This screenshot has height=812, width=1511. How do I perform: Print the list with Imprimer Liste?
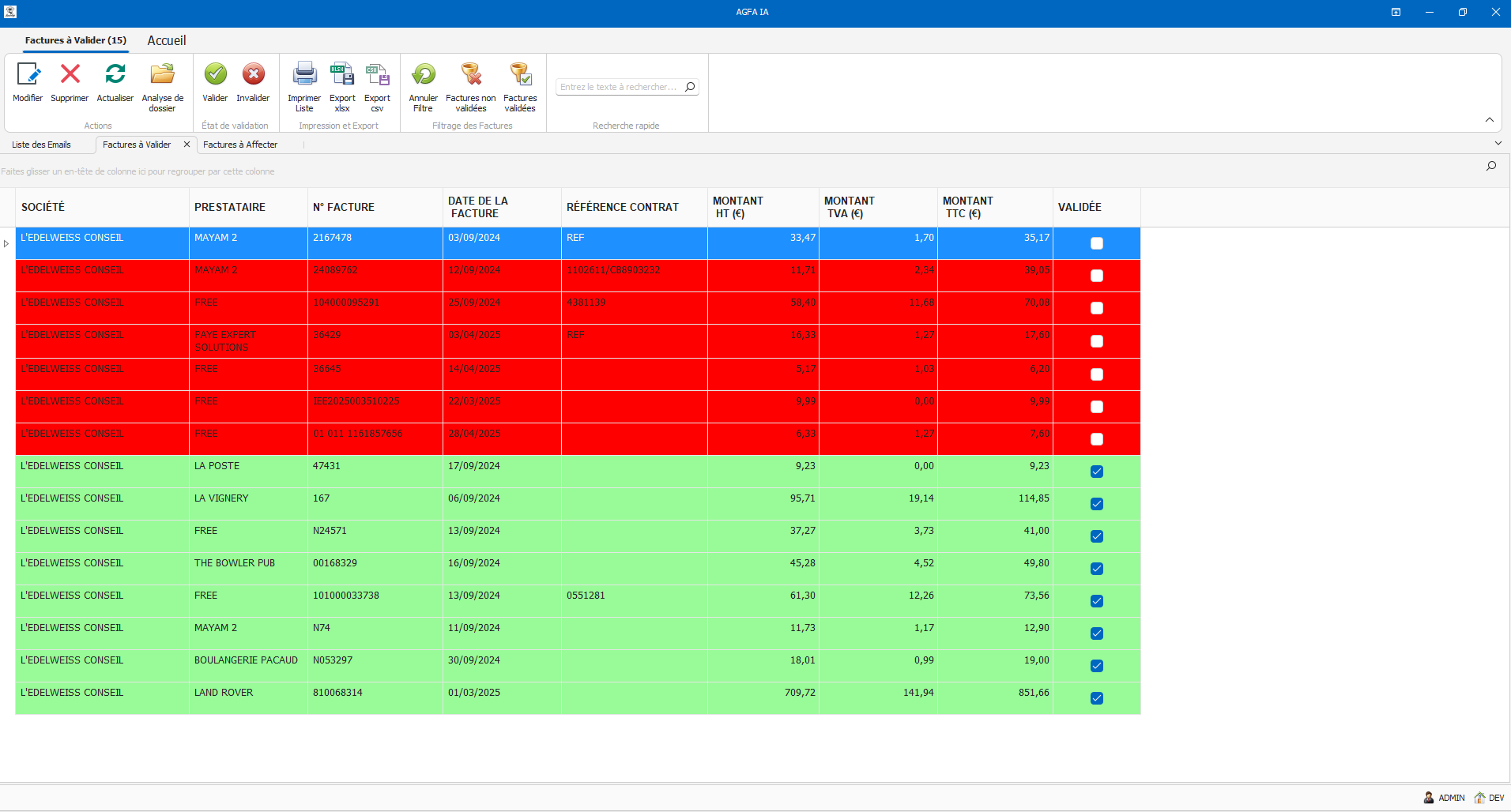[x=304, y=75]
